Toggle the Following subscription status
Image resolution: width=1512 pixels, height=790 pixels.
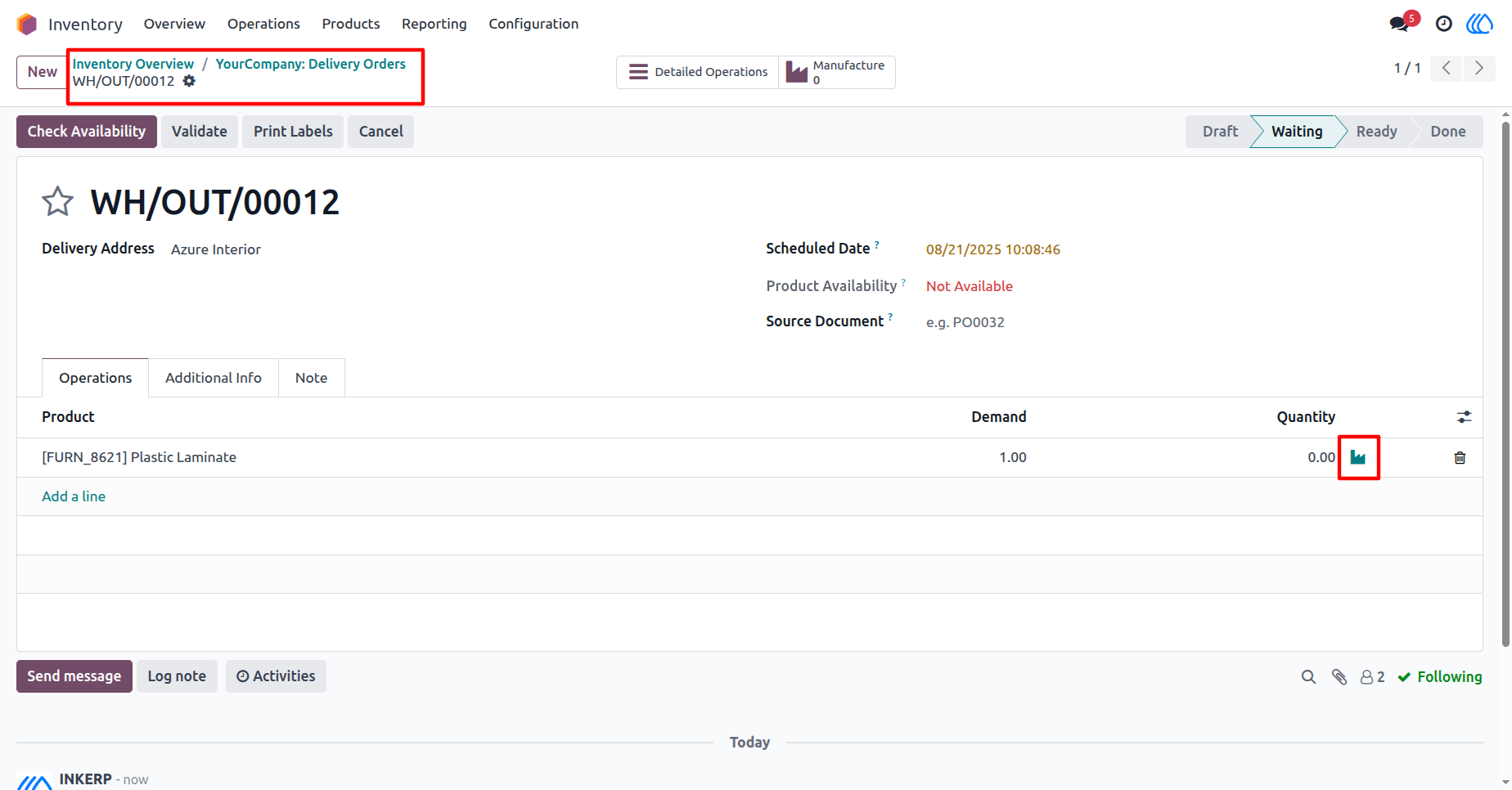pyautogui.click(x=1440, y=677)
